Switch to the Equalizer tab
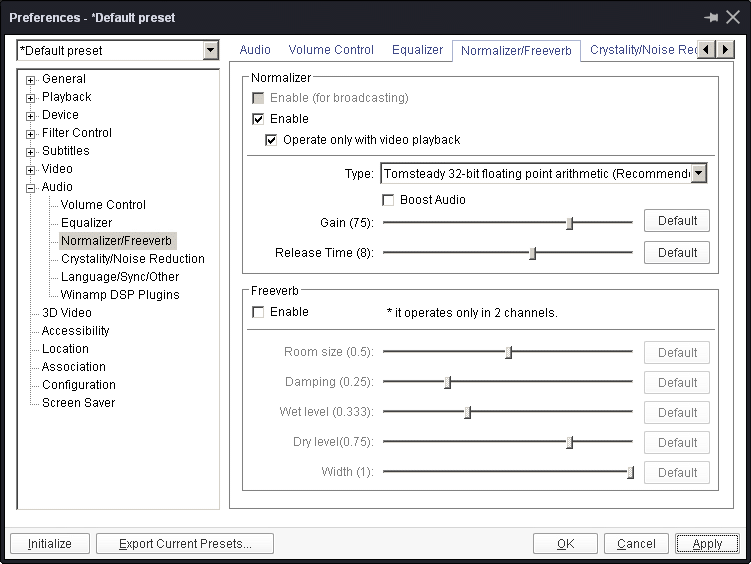This screenshot has height=564, width=751. [x=417, y=50]
